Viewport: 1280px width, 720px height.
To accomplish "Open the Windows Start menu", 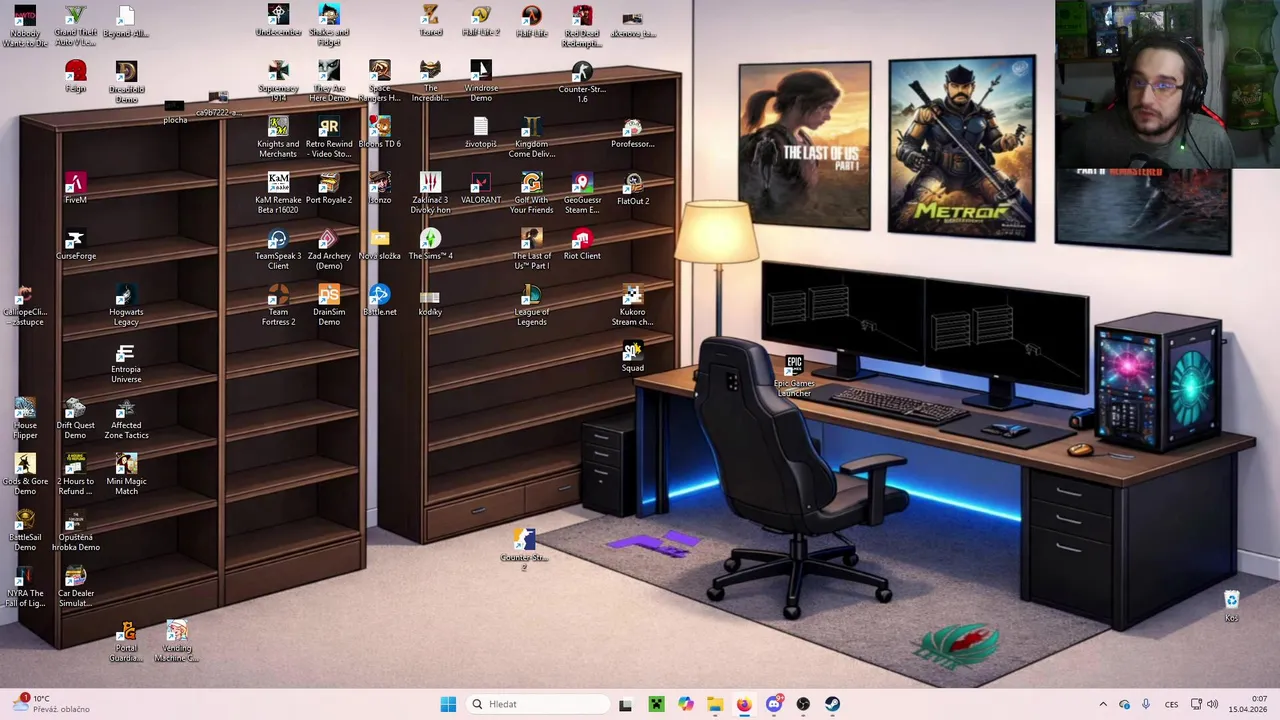I will coord(448,704).
